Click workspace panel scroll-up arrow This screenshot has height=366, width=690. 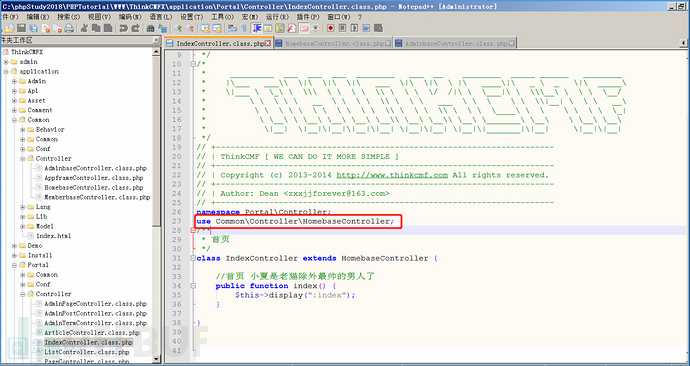156,51
